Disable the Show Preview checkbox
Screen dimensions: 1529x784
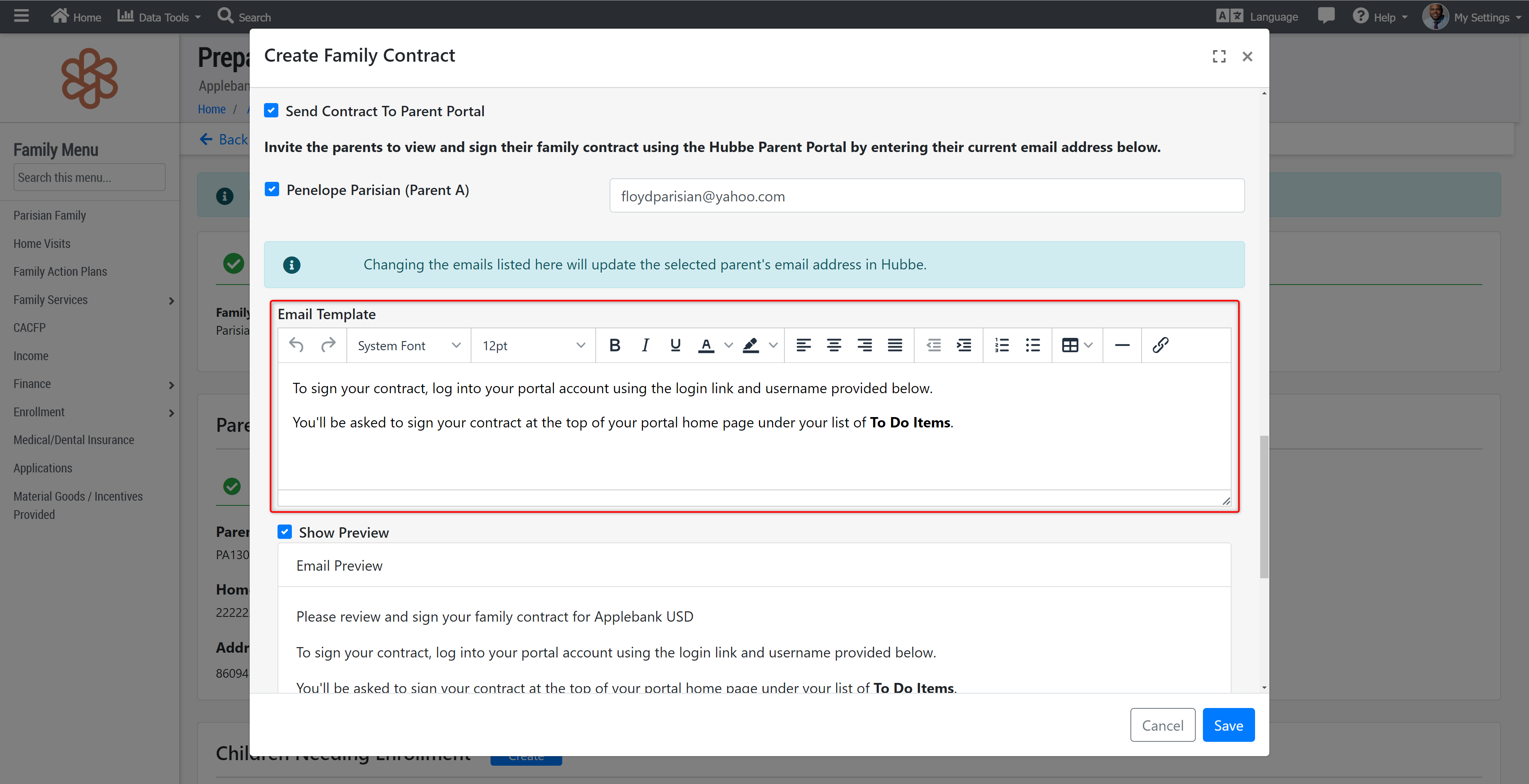tap(285, 532)
